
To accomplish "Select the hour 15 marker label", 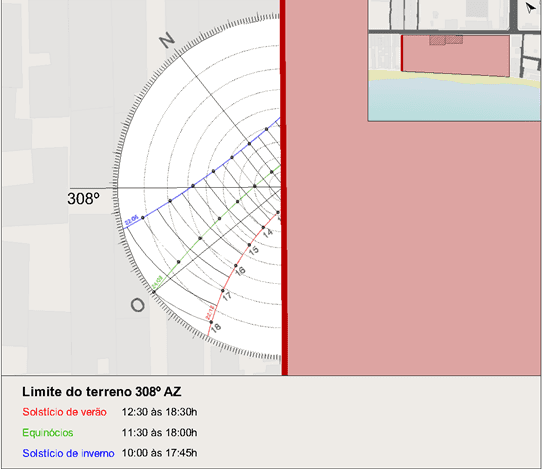I will 253,250.
